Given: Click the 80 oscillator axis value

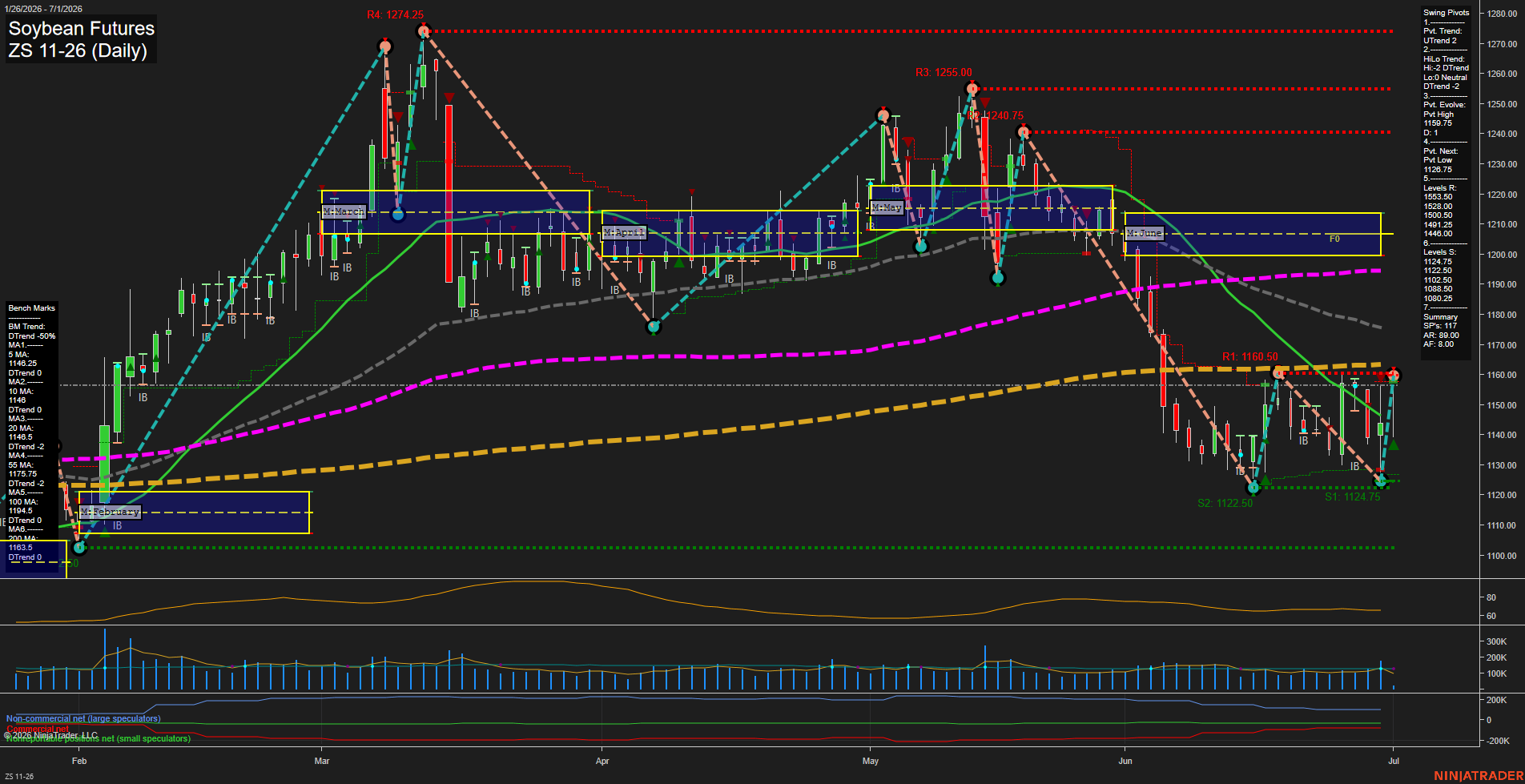Looking at the screenshot, I should pos(1491,598).
